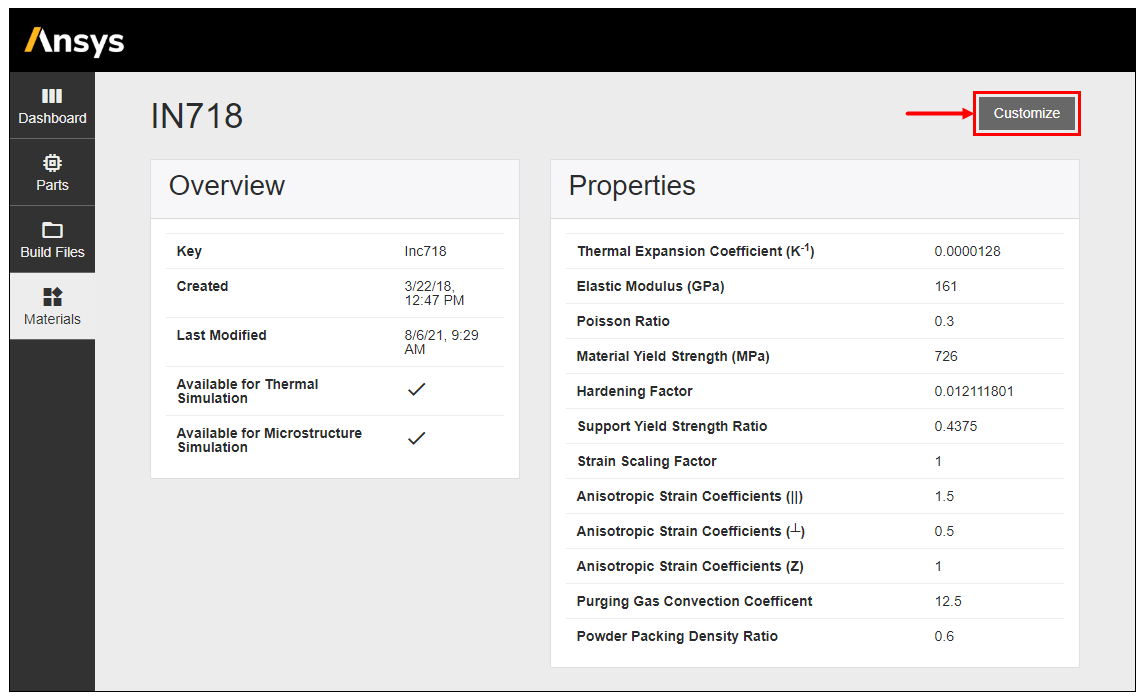Select the Parts icon in sidebar

point(52,172)
